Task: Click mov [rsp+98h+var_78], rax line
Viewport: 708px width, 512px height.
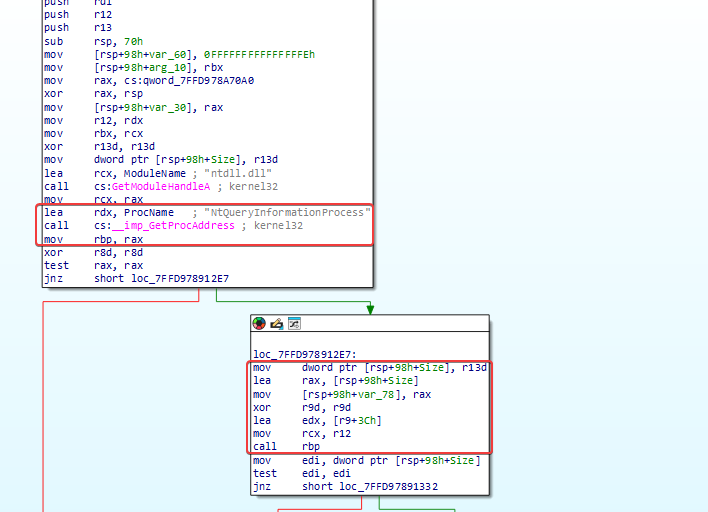Action: click(342, 394)
